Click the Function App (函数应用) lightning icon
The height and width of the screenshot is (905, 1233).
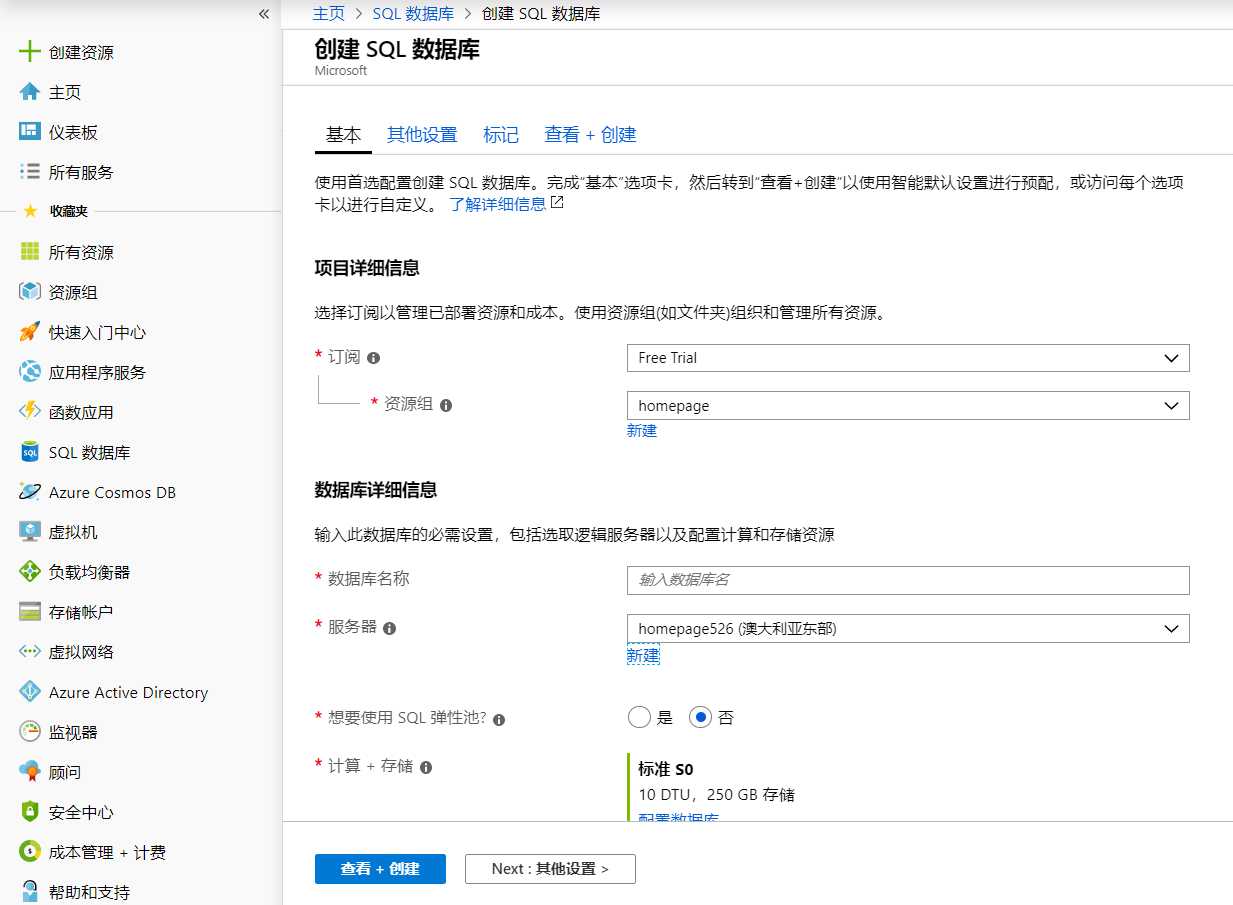click(30, 412)
